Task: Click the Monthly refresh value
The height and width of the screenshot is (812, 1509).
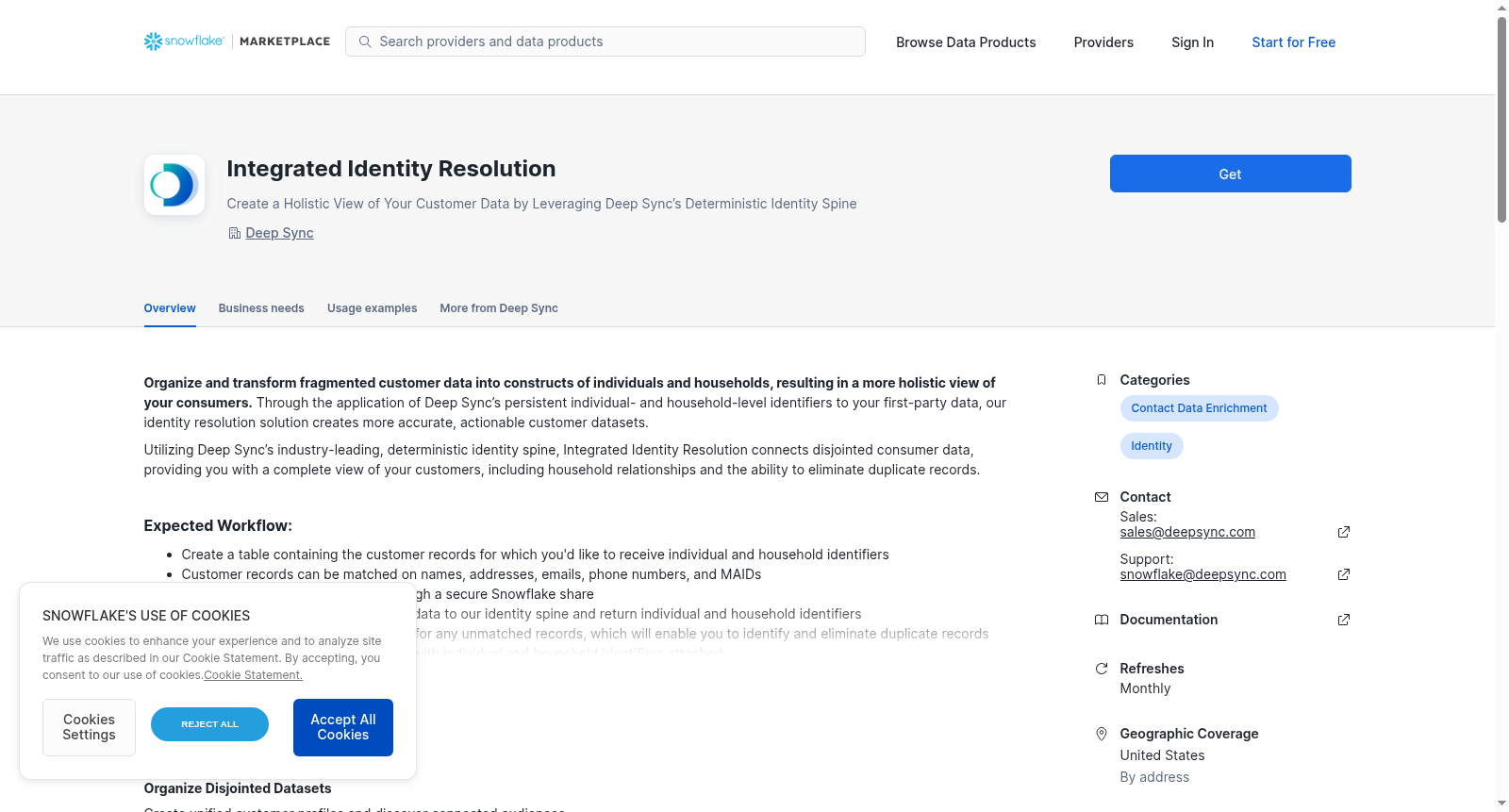Action: [x=1145, y=688]
